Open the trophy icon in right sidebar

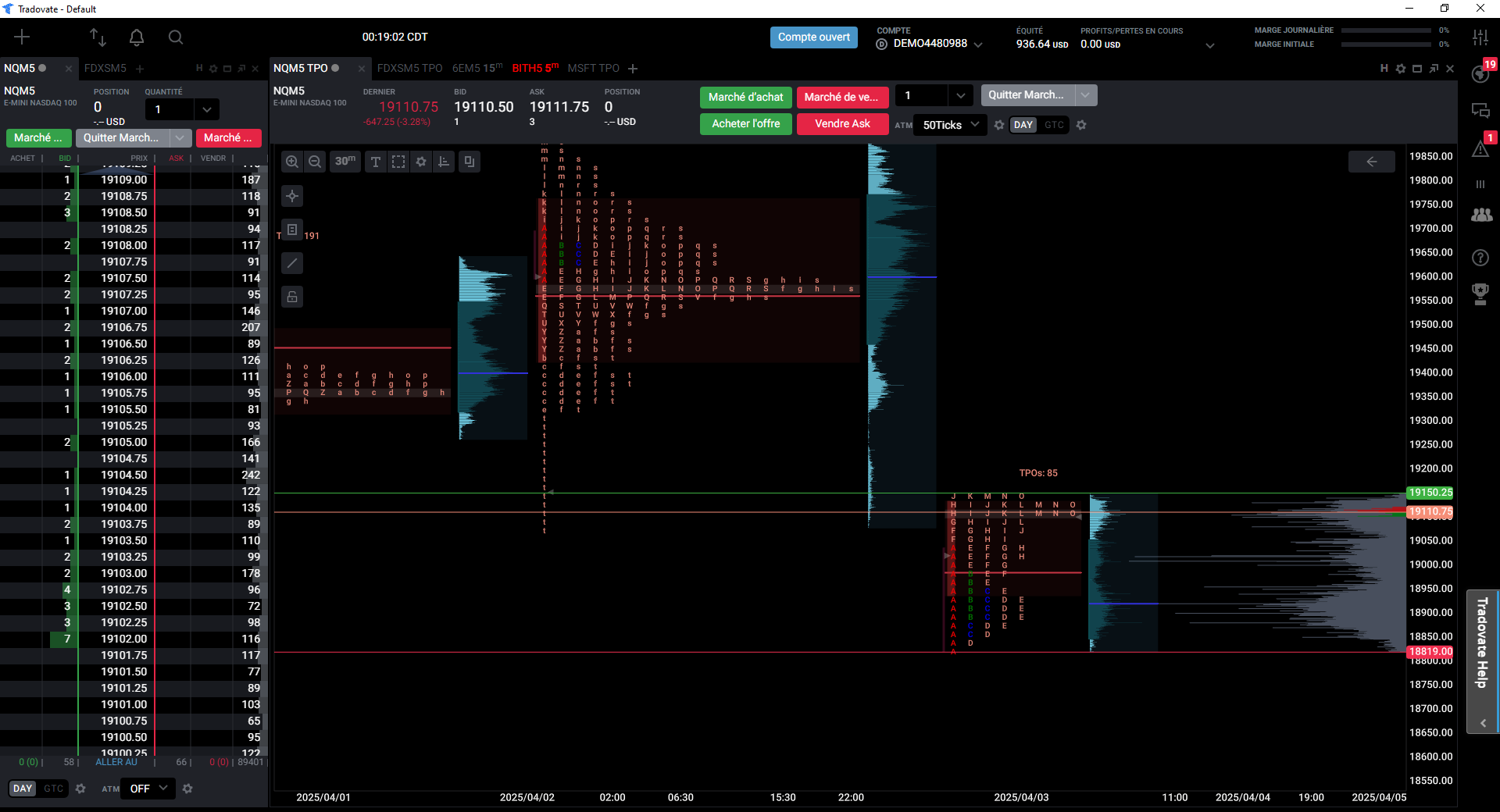pos(1480,294)
